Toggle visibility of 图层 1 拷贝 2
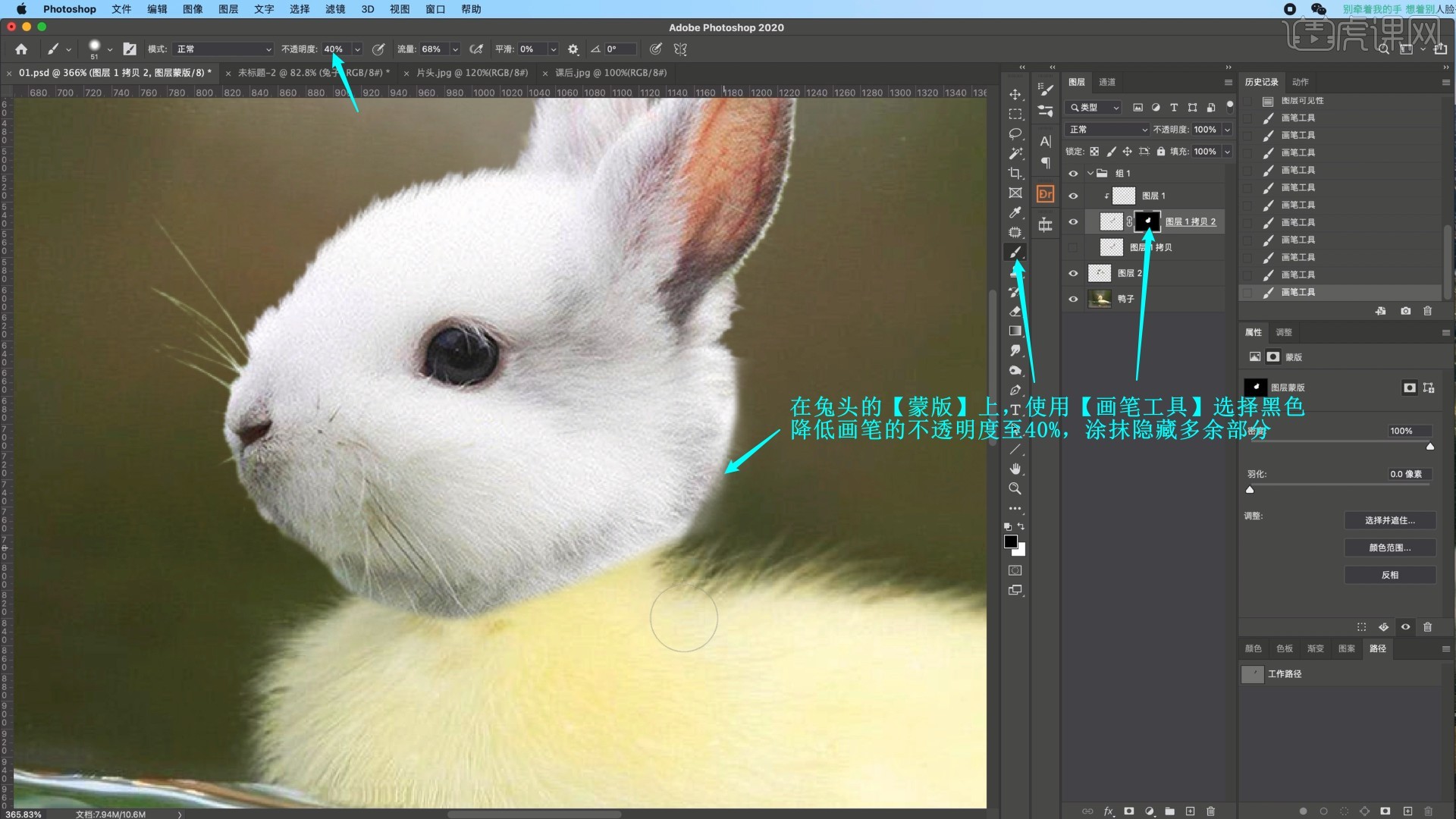1456x819 pixels. click(1073, 222)
